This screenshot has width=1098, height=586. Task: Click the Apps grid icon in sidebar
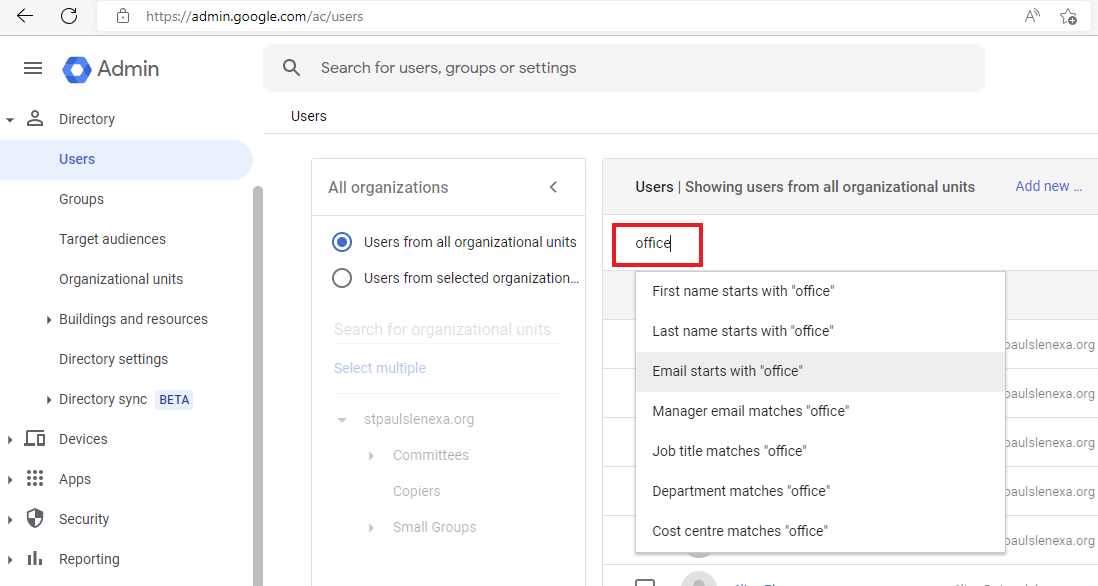[x=36, y=479]
